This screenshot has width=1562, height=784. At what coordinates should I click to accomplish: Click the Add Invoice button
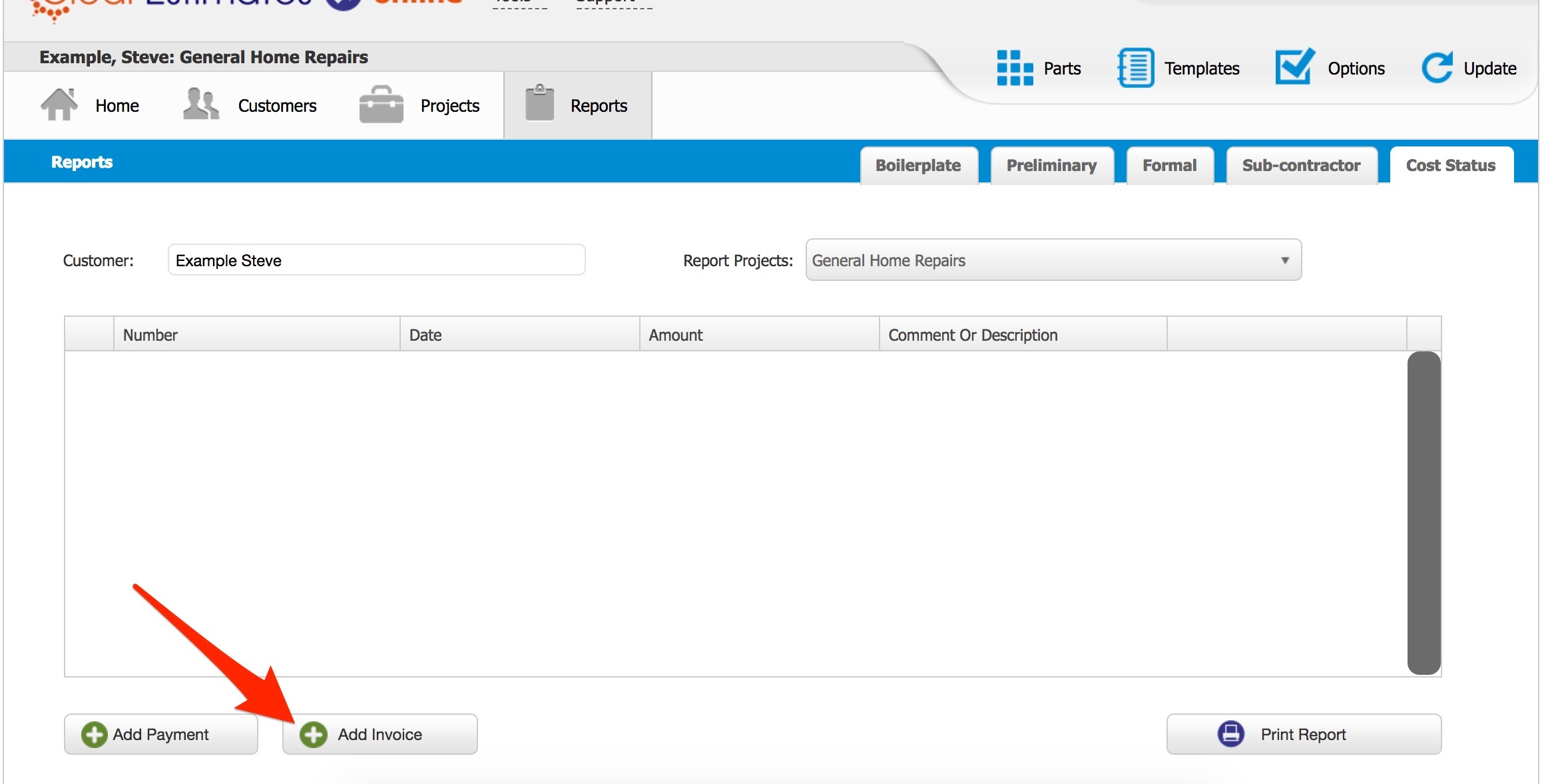pyautogui.click(x=380, y=733)
